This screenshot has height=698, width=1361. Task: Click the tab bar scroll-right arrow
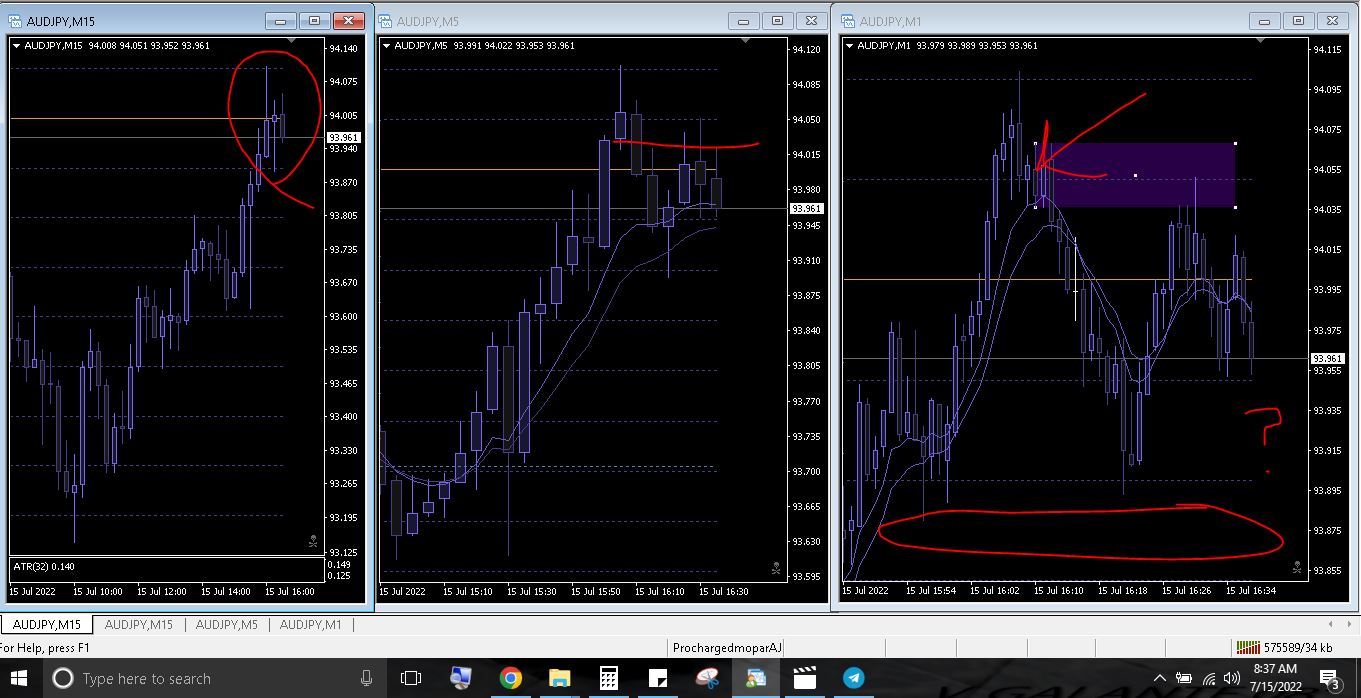tap(1348, 625)
